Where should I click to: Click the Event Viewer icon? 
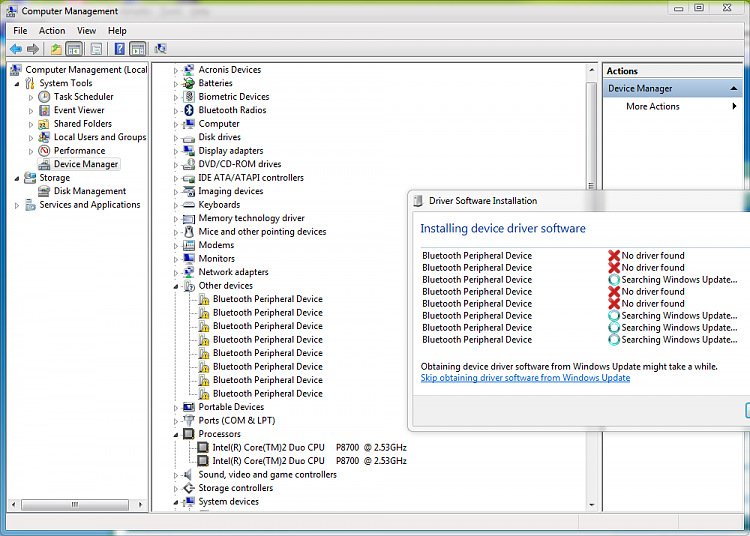tap(44, 110)
